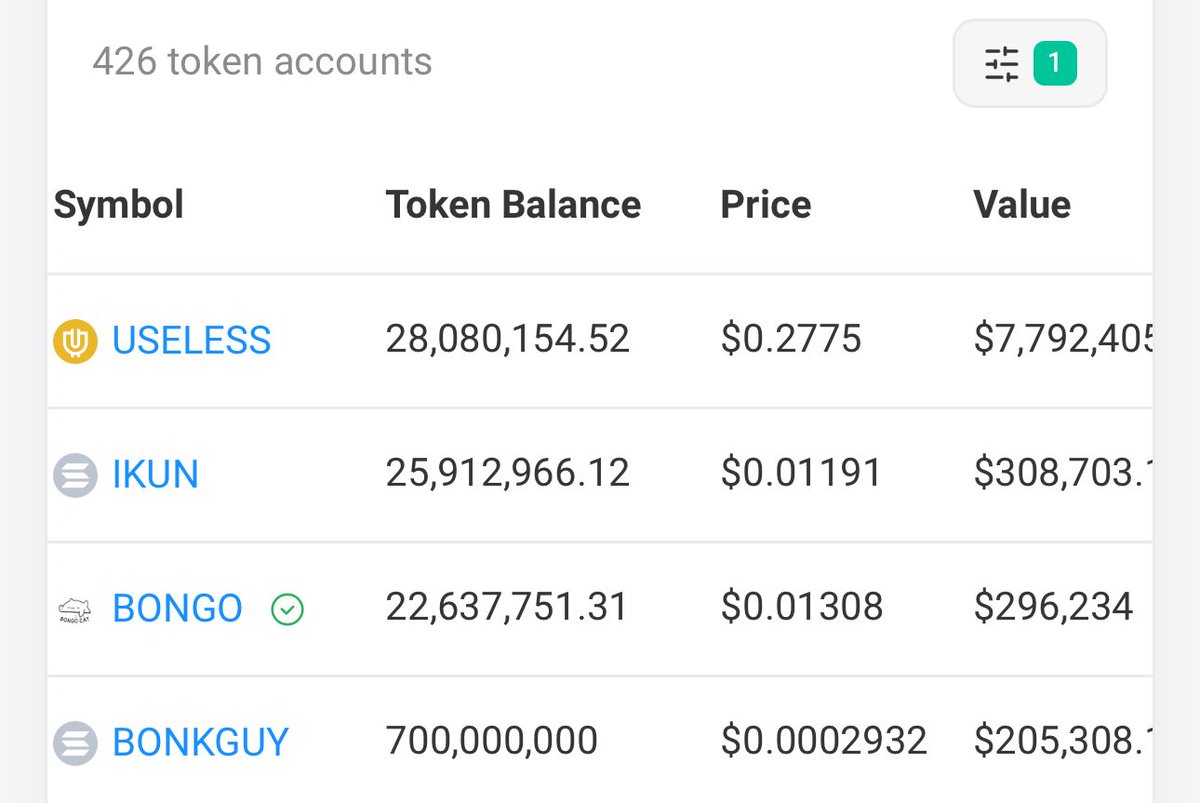Click the Bongo Cat token logo
Image resolution: width=1200 pixels, height=803 pixels.
point(75,608)
